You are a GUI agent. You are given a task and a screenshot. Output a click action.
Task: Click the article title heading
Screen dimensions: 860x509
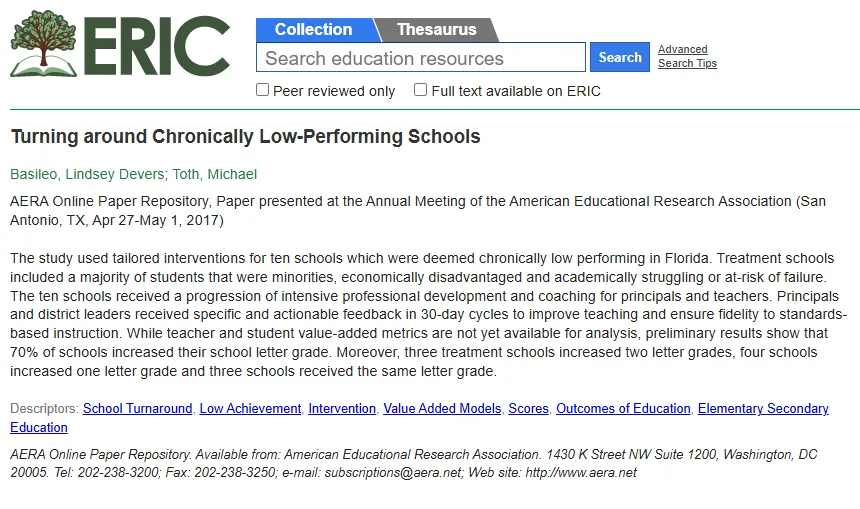[246, 137]
